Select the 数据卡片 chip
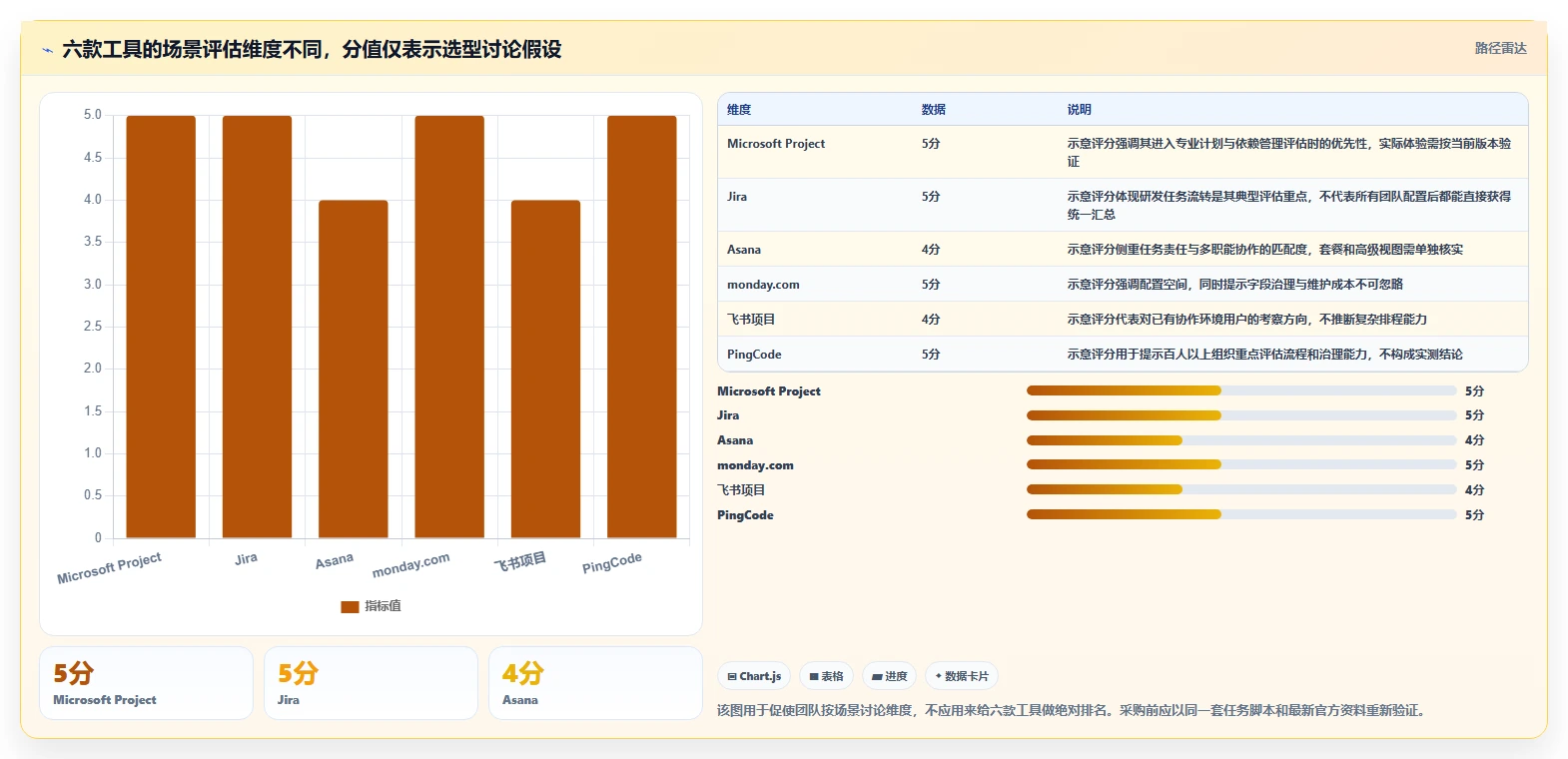The height and width of the screenshot is (759, 1568). 962,676
